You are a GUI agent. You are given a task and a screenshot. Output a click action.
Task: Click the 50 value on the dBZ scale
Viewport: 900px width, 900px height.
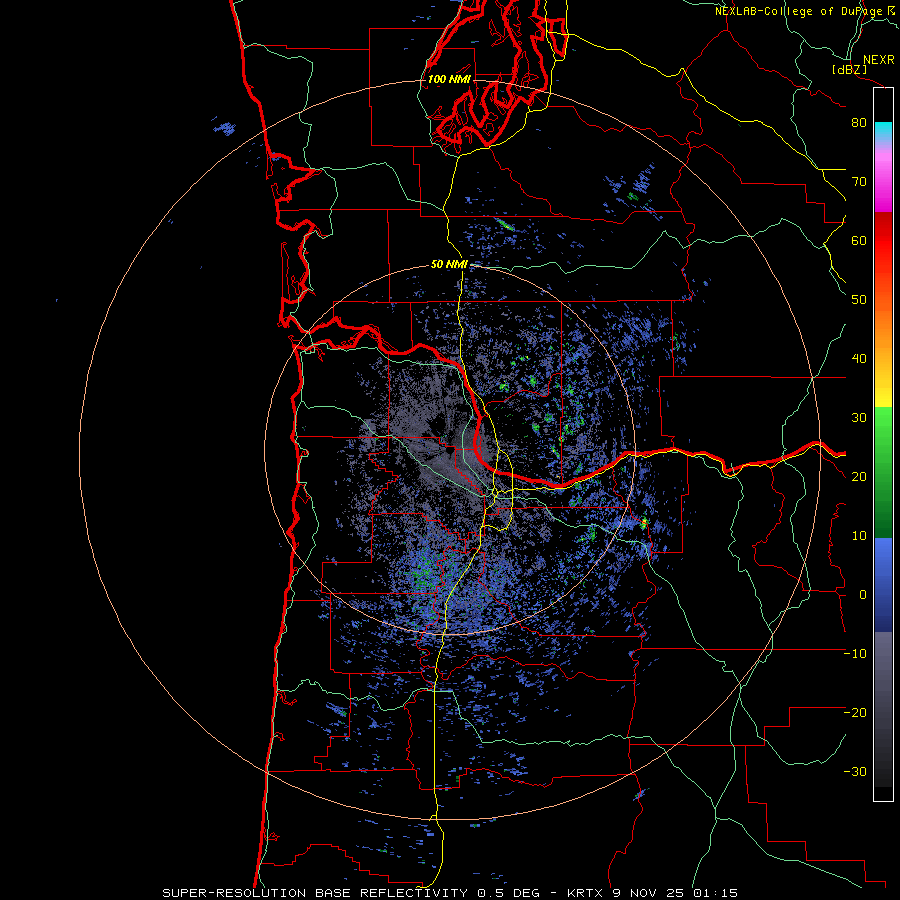coord(859,300)
